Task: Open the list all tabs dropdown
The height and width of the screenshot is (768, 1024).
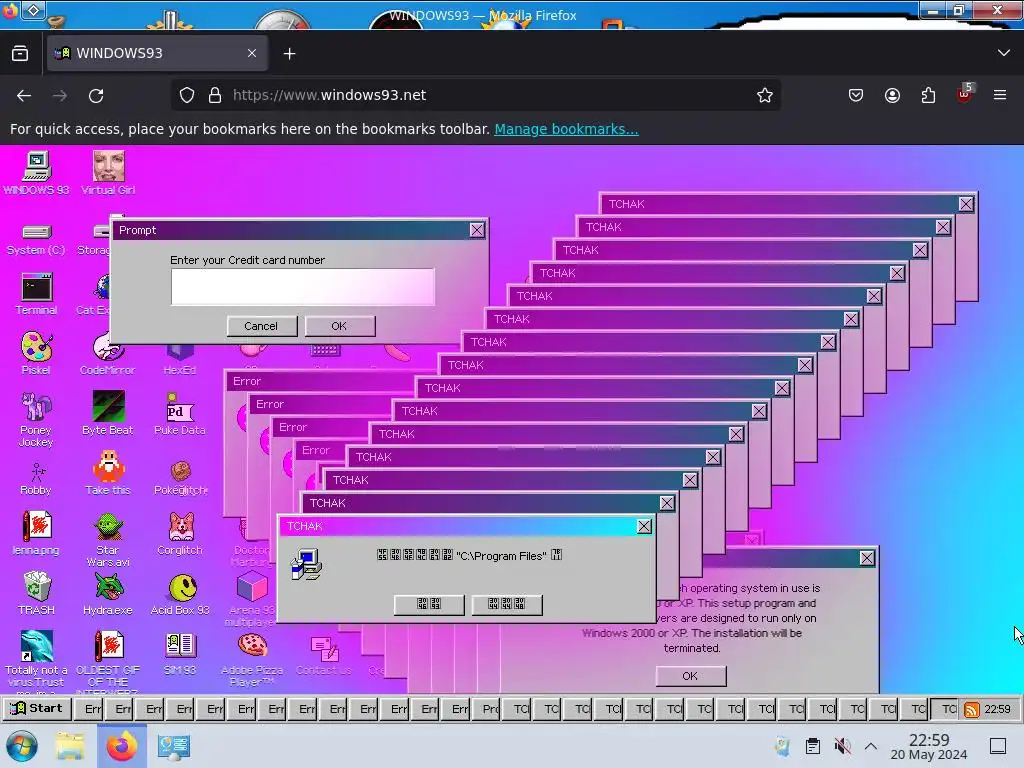Action: (x=1004, y=53)
